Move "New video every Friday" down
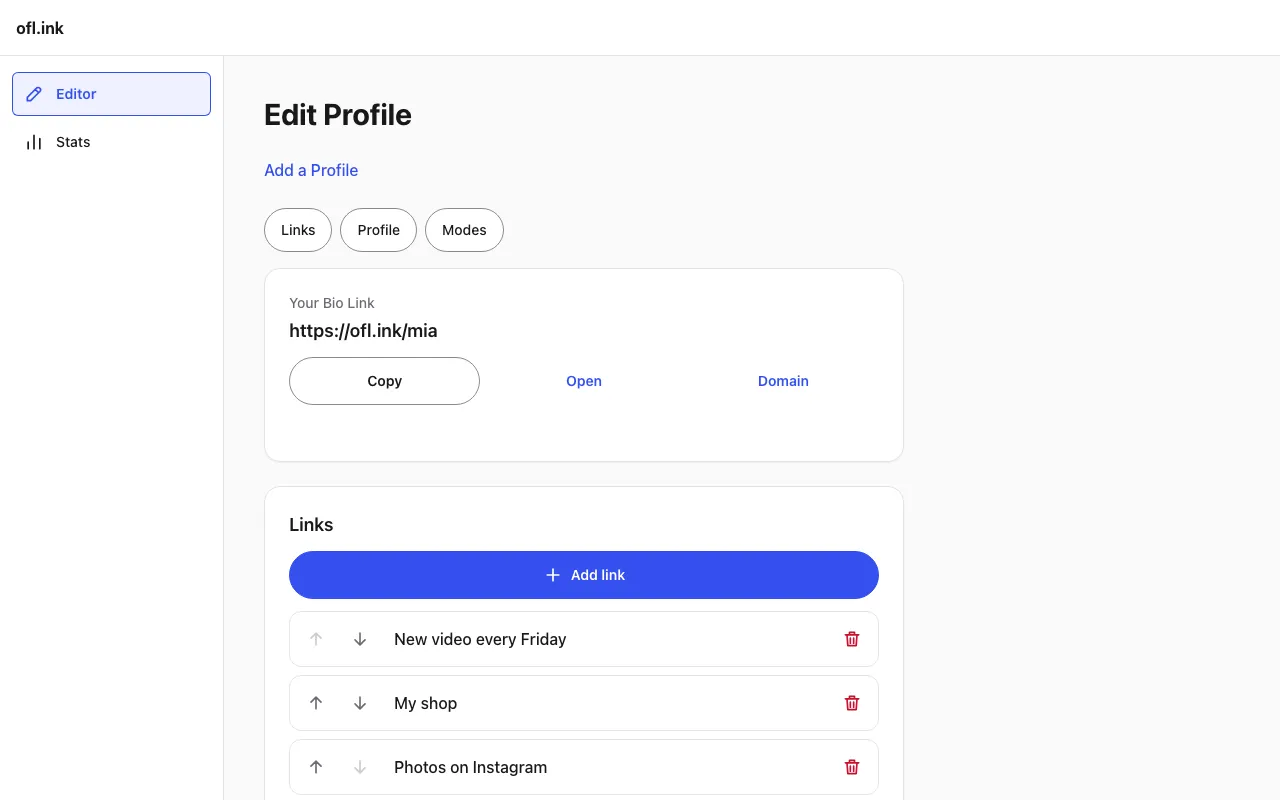 360,639
